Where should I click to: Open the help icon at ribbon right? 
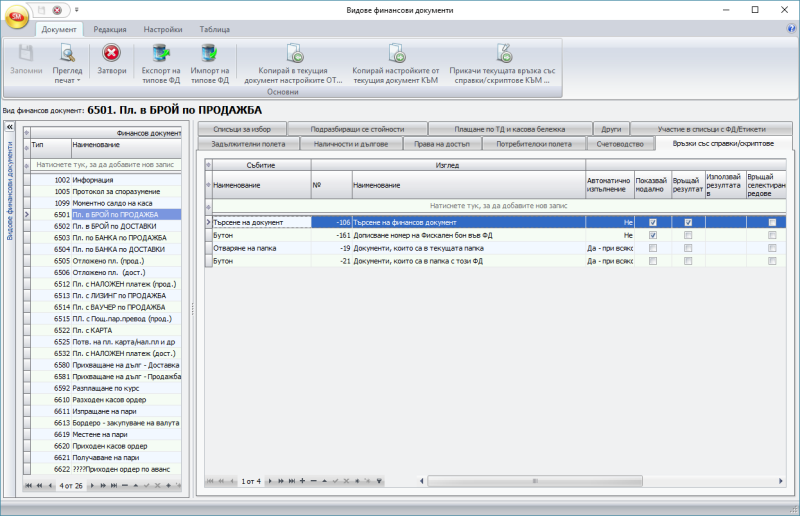click(x=791, y=29)
